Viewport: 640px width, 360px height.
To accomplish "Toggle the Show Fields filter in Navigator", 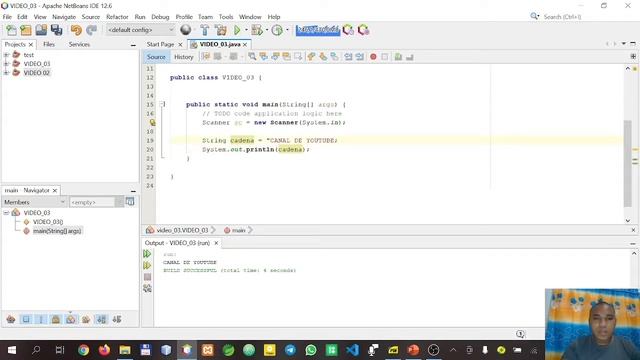I will [x=26, y=319].
